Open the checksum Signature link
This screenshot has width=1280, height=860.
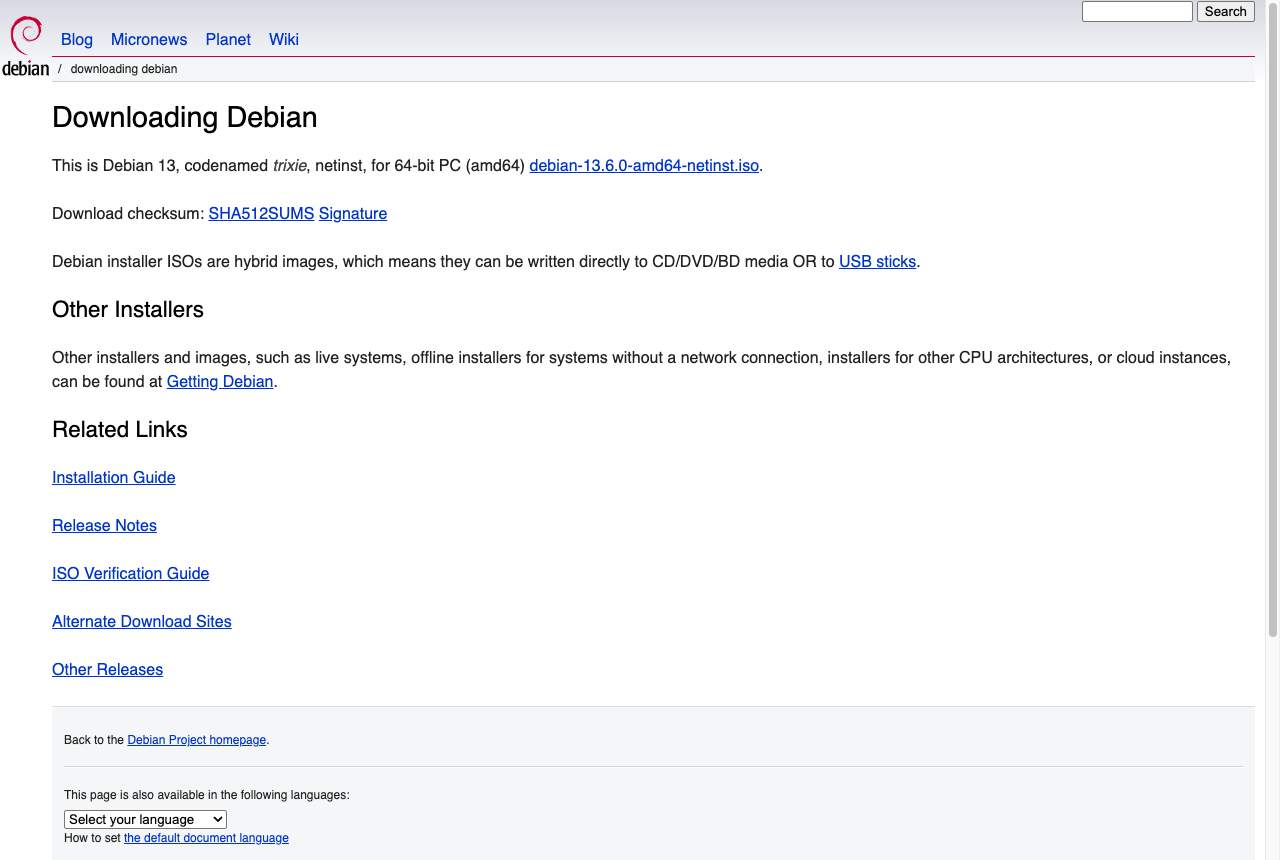pyautogui.click(x=353, y=213)
